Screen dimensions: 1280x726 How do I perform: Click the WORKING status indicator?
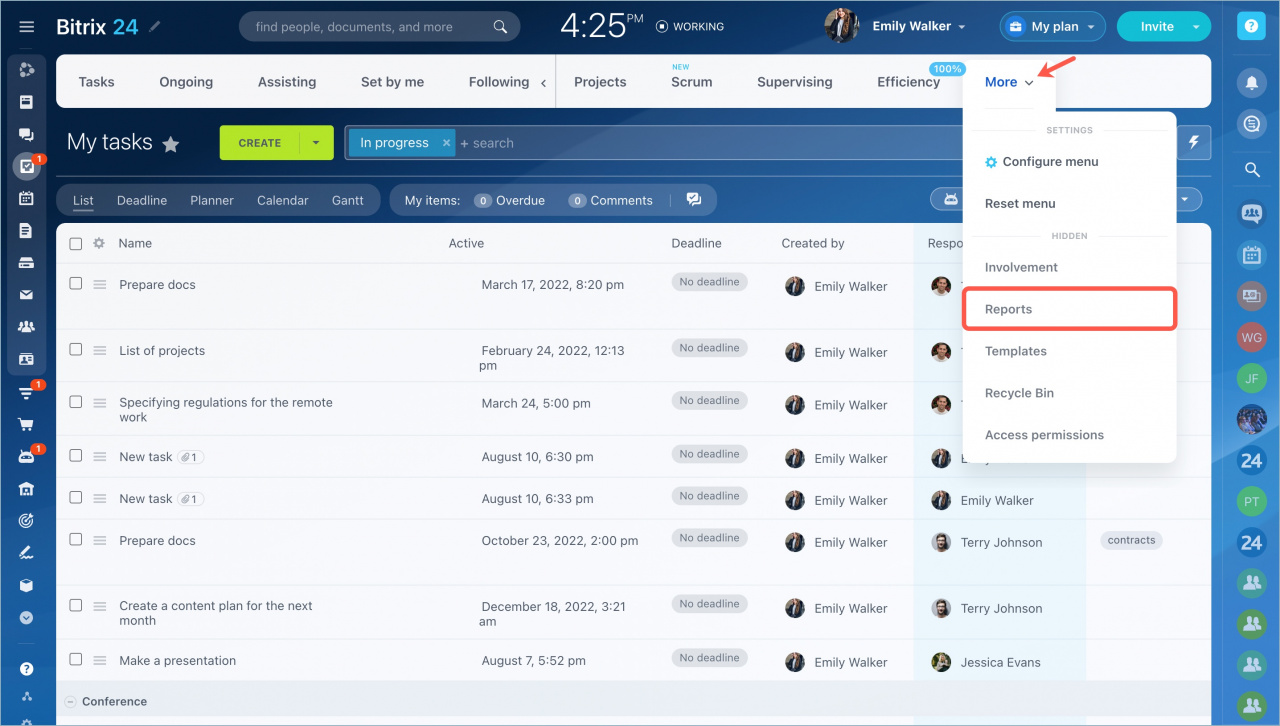(690, 27)
